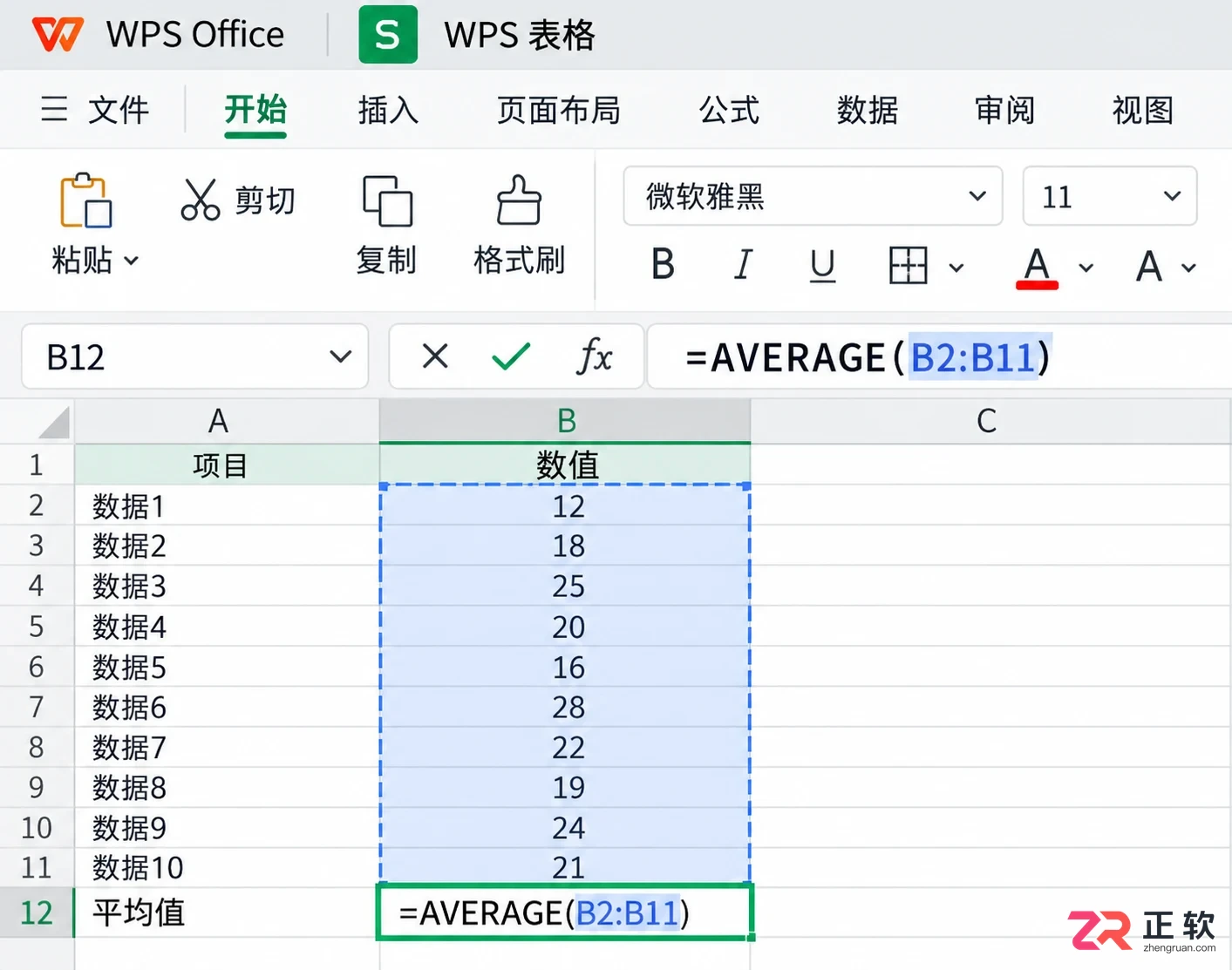Viewport: 1232px width, 970px height.
Task: Switch to the 审阅 tab
Action: (1005, 111)
